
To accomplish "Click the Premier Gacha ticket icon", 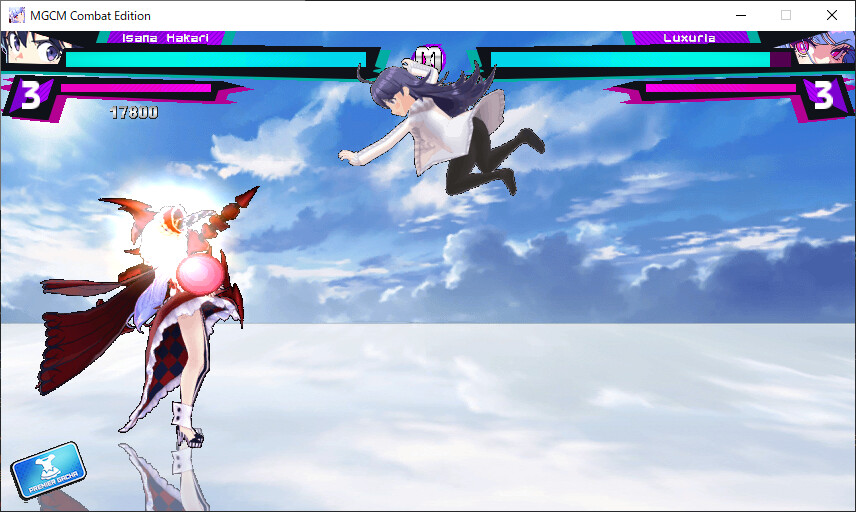I will click(x=48, y=470).
